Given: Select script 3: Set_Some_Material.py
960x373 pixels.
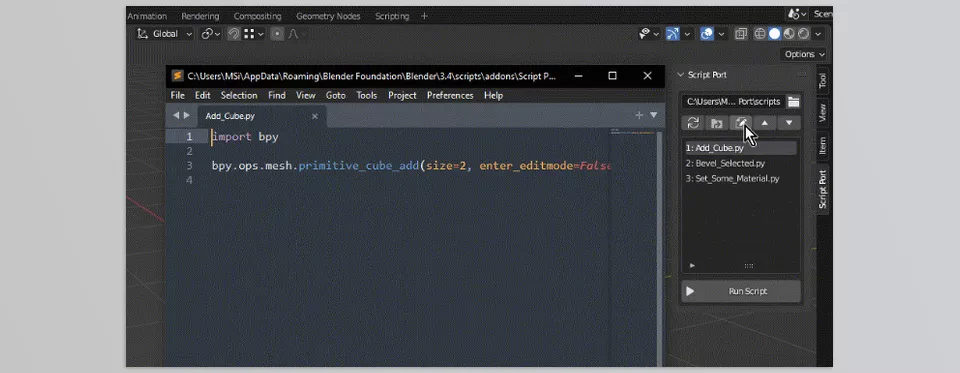Looking at the screenshot, I should point(741,179).
